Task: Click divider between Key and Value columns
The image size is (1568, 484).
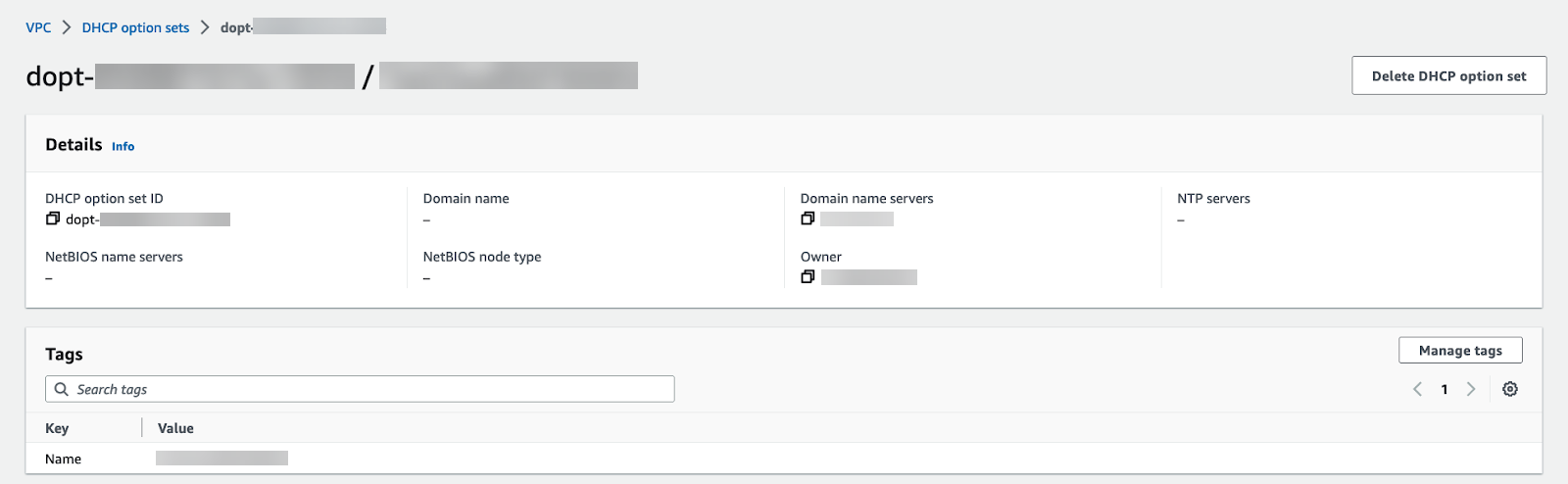Action: click(142, 428)
